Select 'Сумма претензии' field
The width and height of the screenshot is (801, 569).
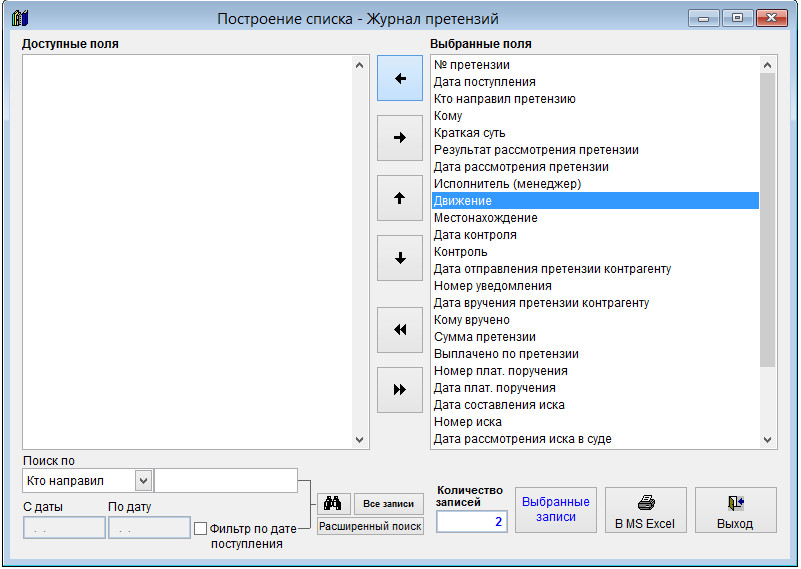click(x=595, y=337)
